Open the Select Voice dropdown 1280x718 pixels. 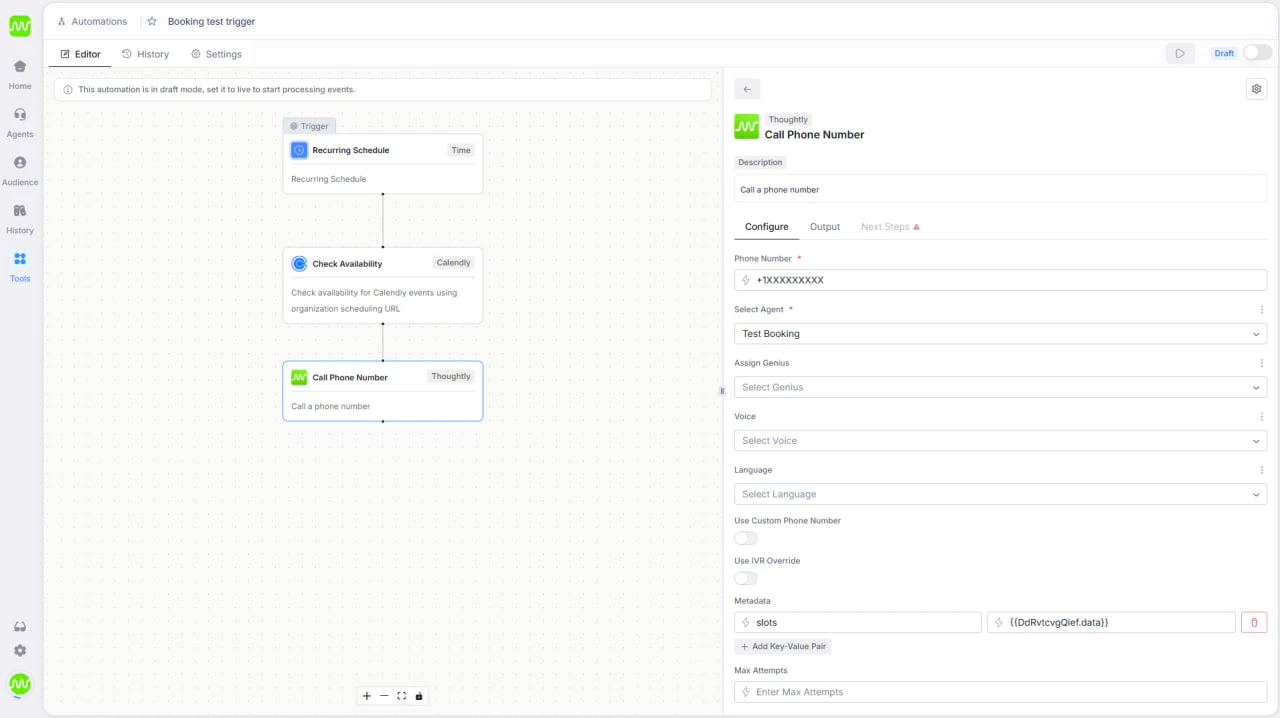1000,440
